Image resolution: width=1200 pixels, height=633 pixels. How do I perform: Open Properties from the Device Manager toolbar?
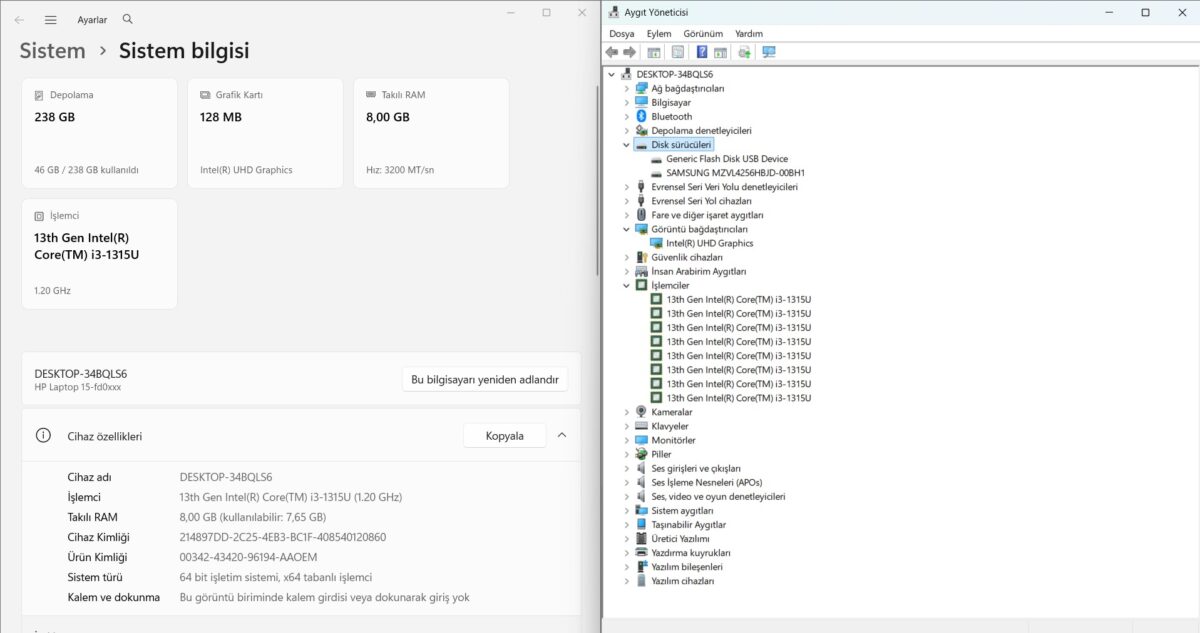point(678,52)
